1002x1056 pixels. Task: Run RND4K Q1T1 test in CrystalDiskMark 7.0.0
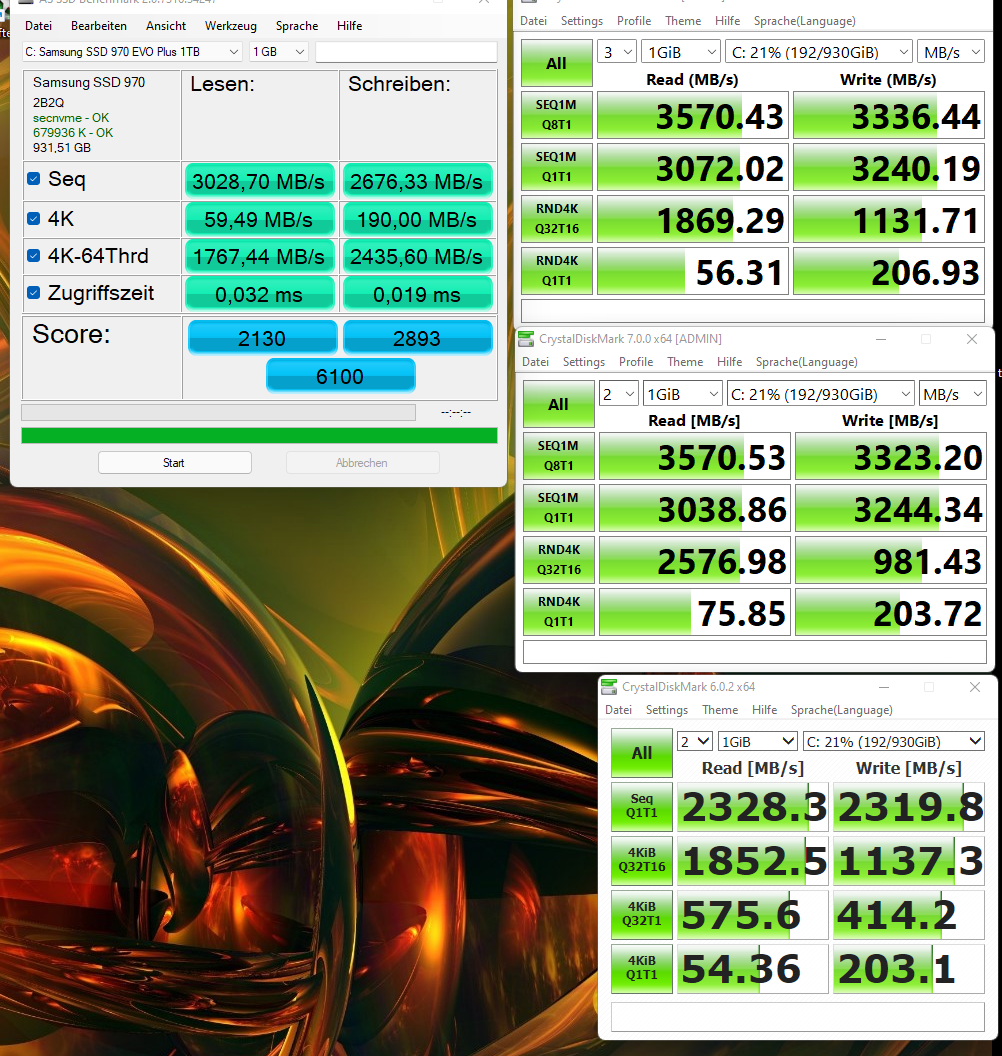click(558, 612)
